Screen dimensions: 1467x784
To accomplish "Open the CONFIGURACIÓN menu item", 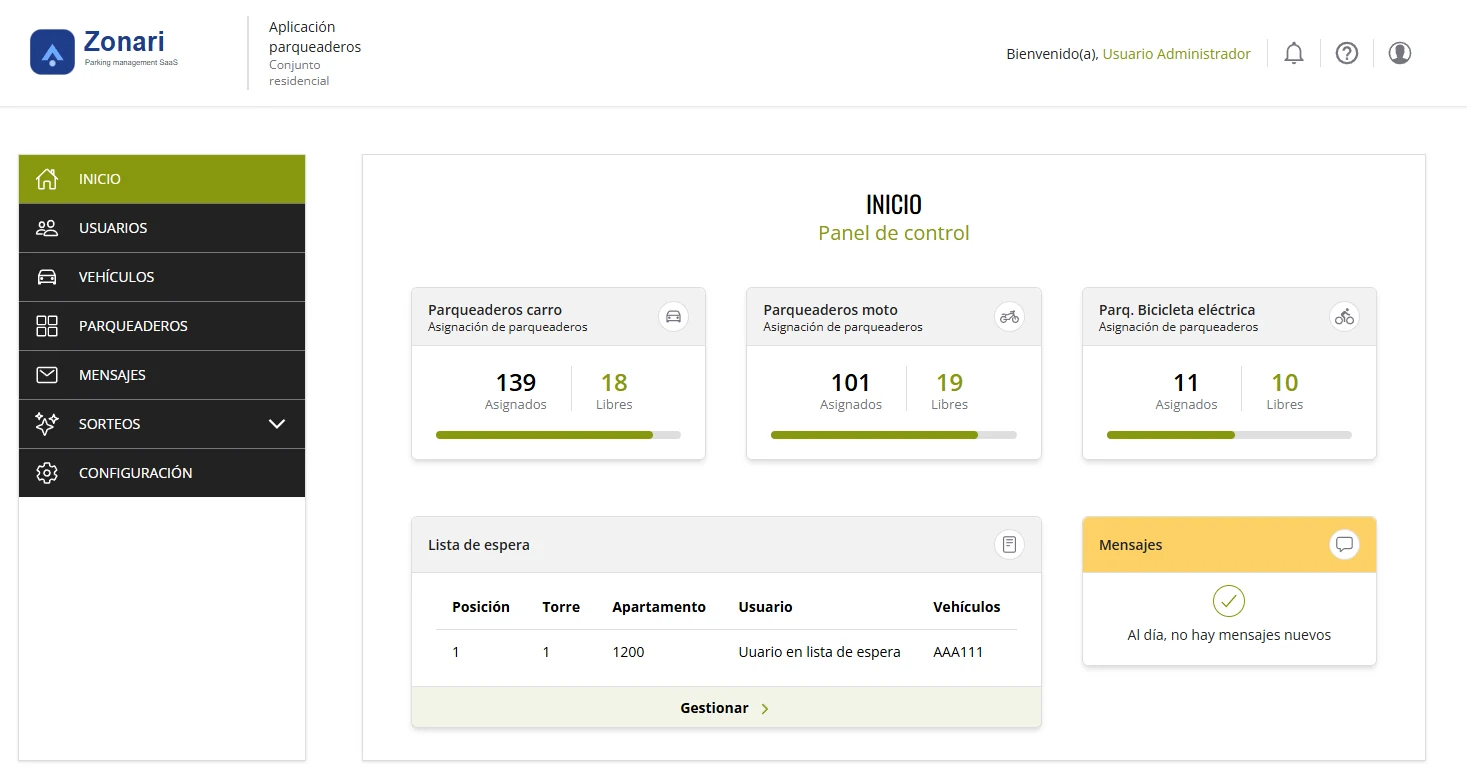I will point(162,473).
